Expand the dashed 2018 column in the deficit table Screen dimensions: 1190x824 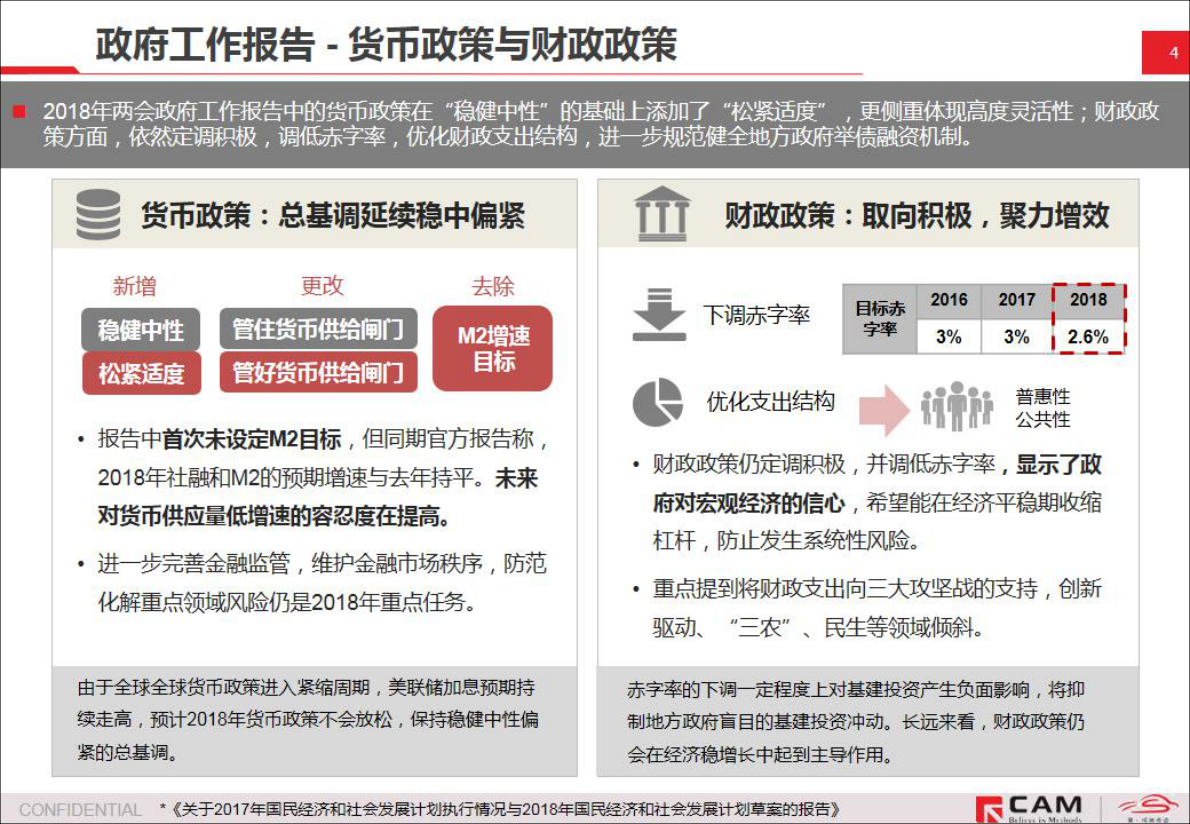(x=1087, y=320)
